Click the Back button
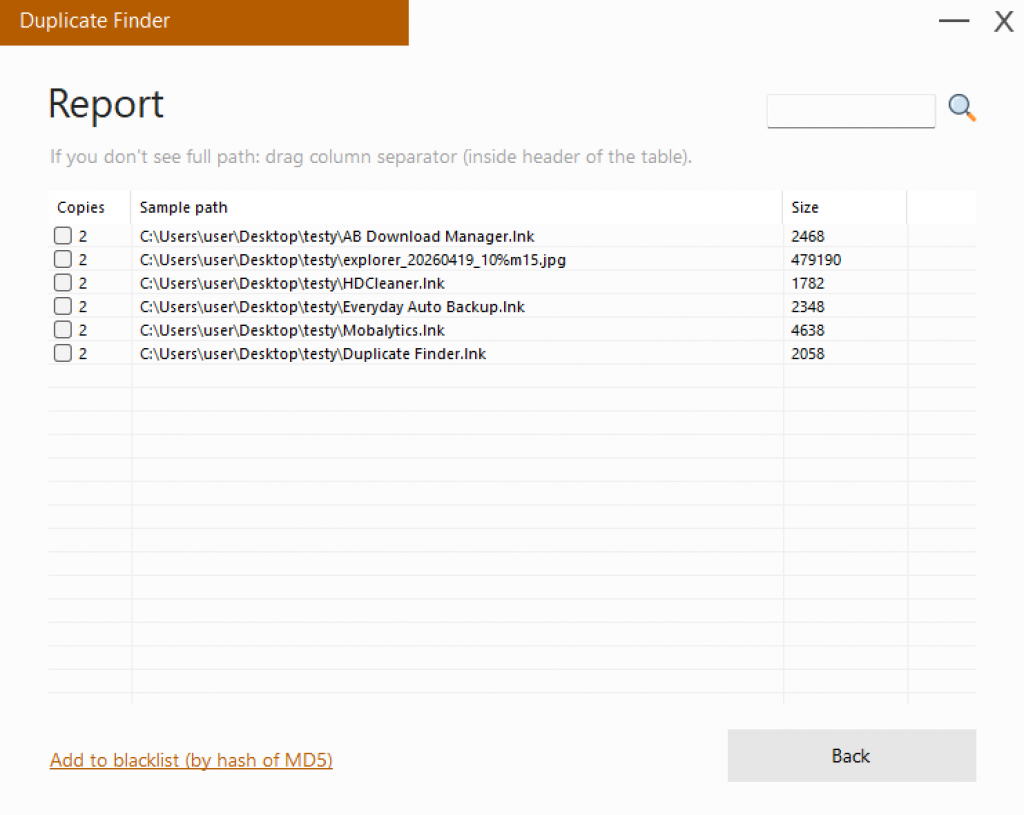 (x=850, y=756)
